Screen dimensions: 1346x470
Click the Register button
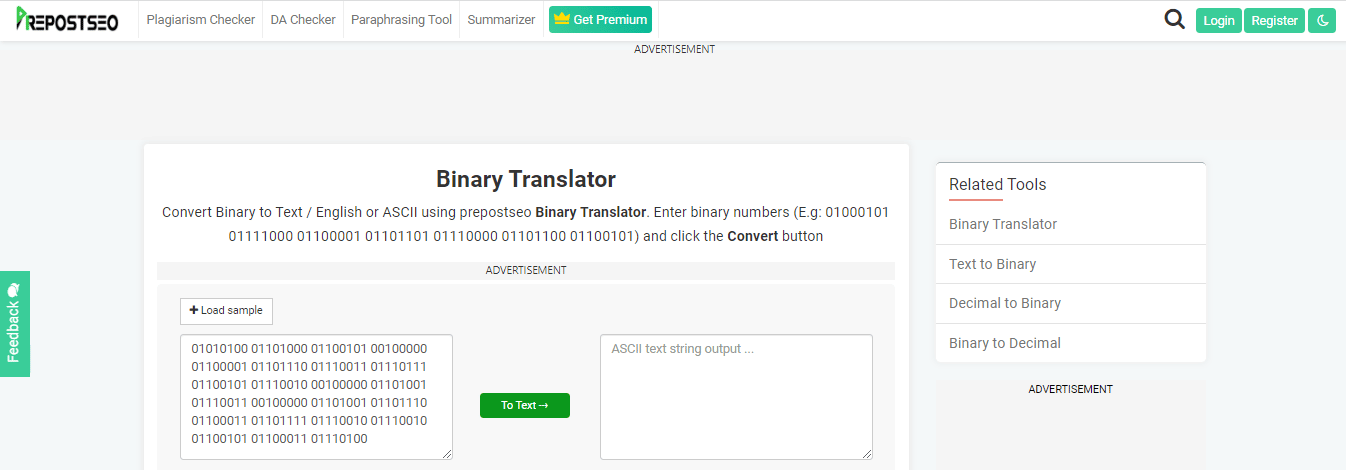(x=1275, y=20)
